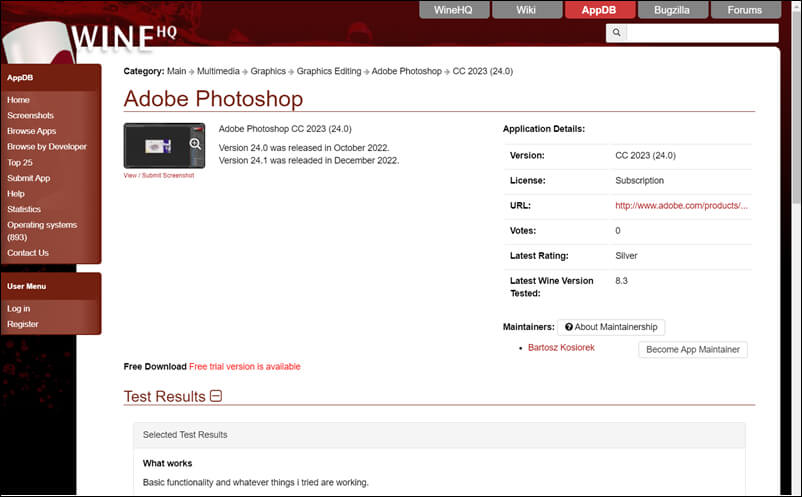
Task: Click Graphics Editing breadcrumb
Action: 329,71
